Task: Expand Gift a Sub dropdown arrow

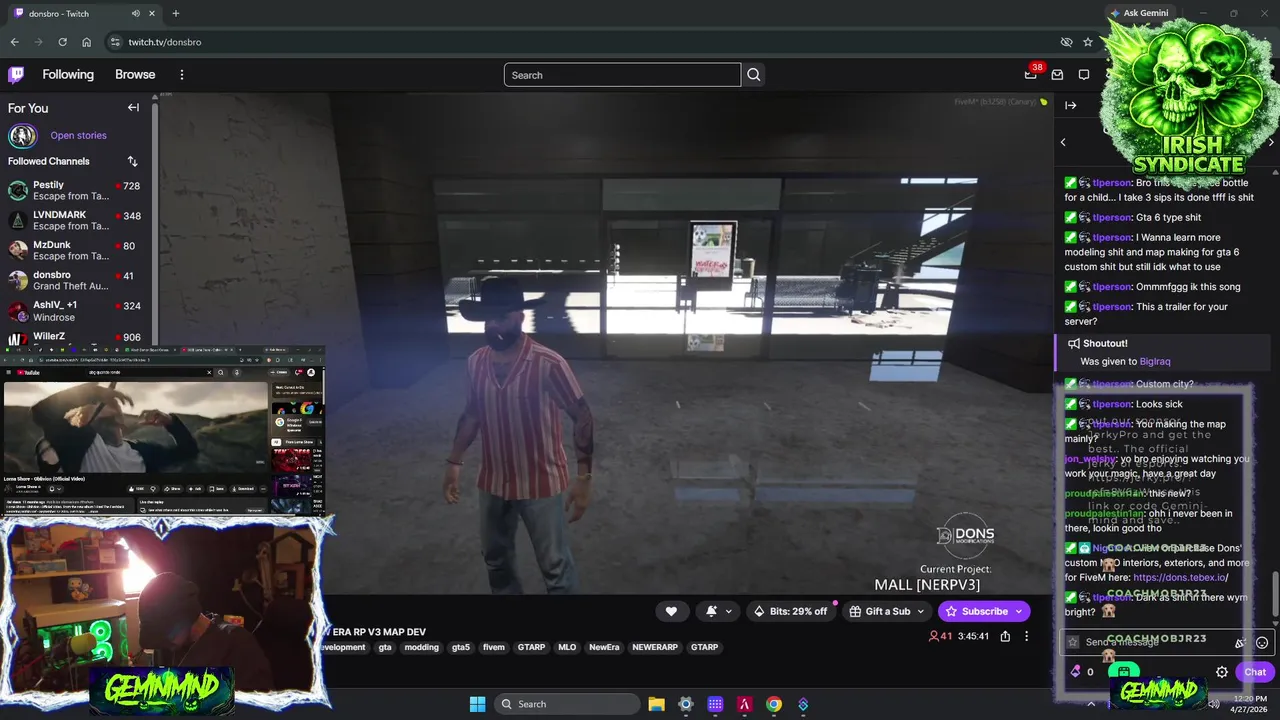Action: (920, 611)
